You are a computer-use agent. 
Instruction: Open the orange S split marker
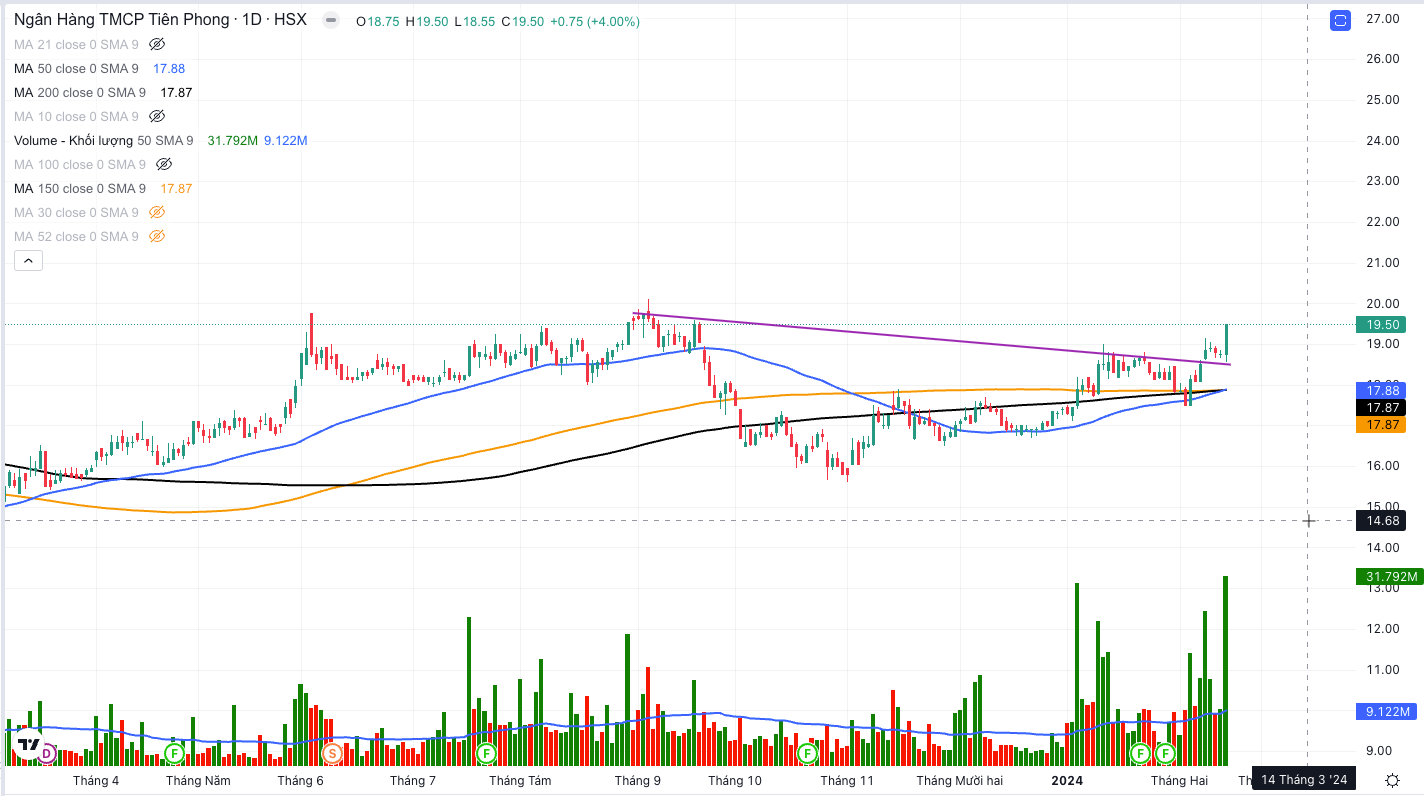[332, 752]
